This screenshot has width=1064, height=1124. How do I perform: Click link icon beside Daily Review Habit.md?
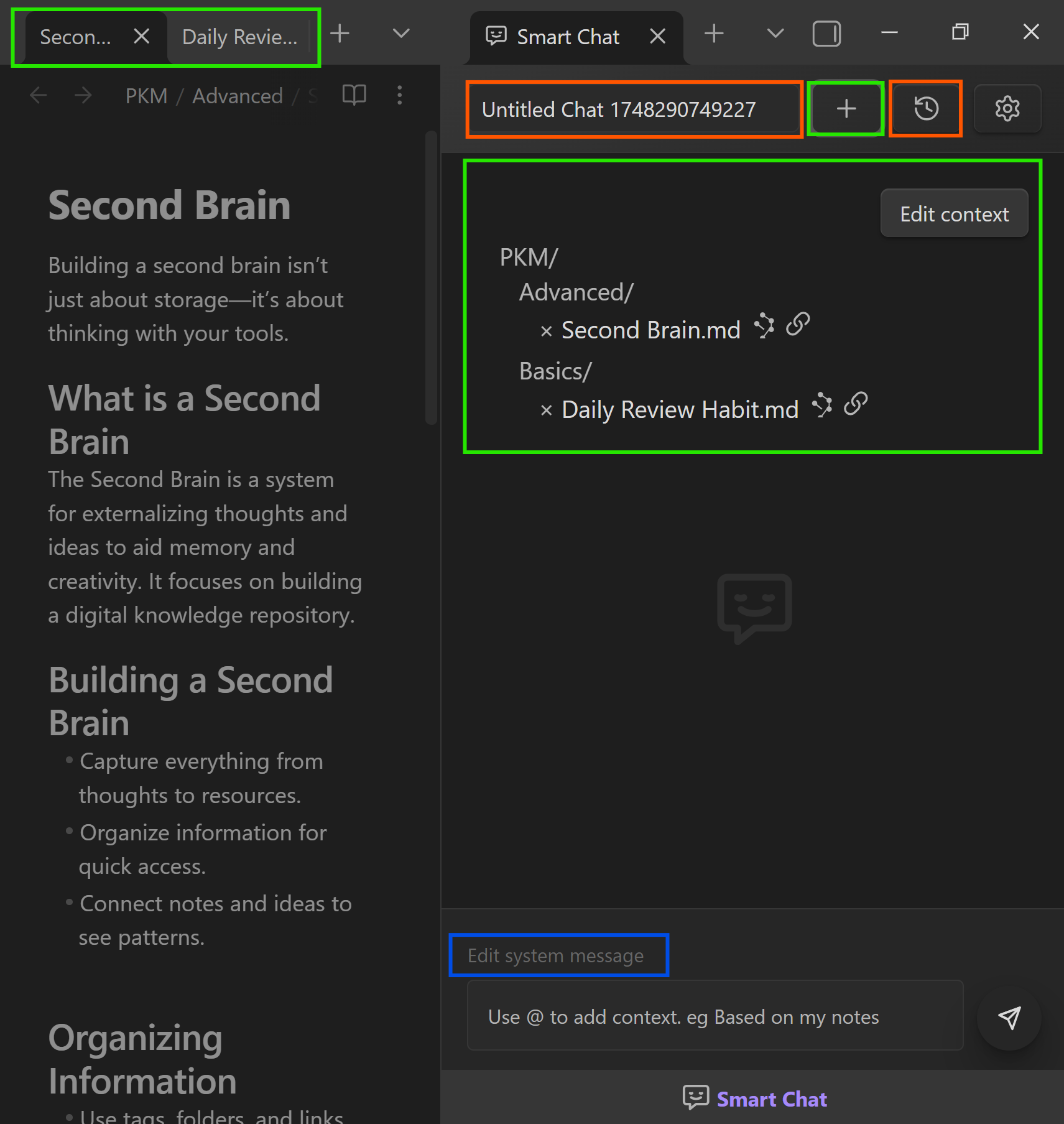pyautogui.click(x=856, y=404)
